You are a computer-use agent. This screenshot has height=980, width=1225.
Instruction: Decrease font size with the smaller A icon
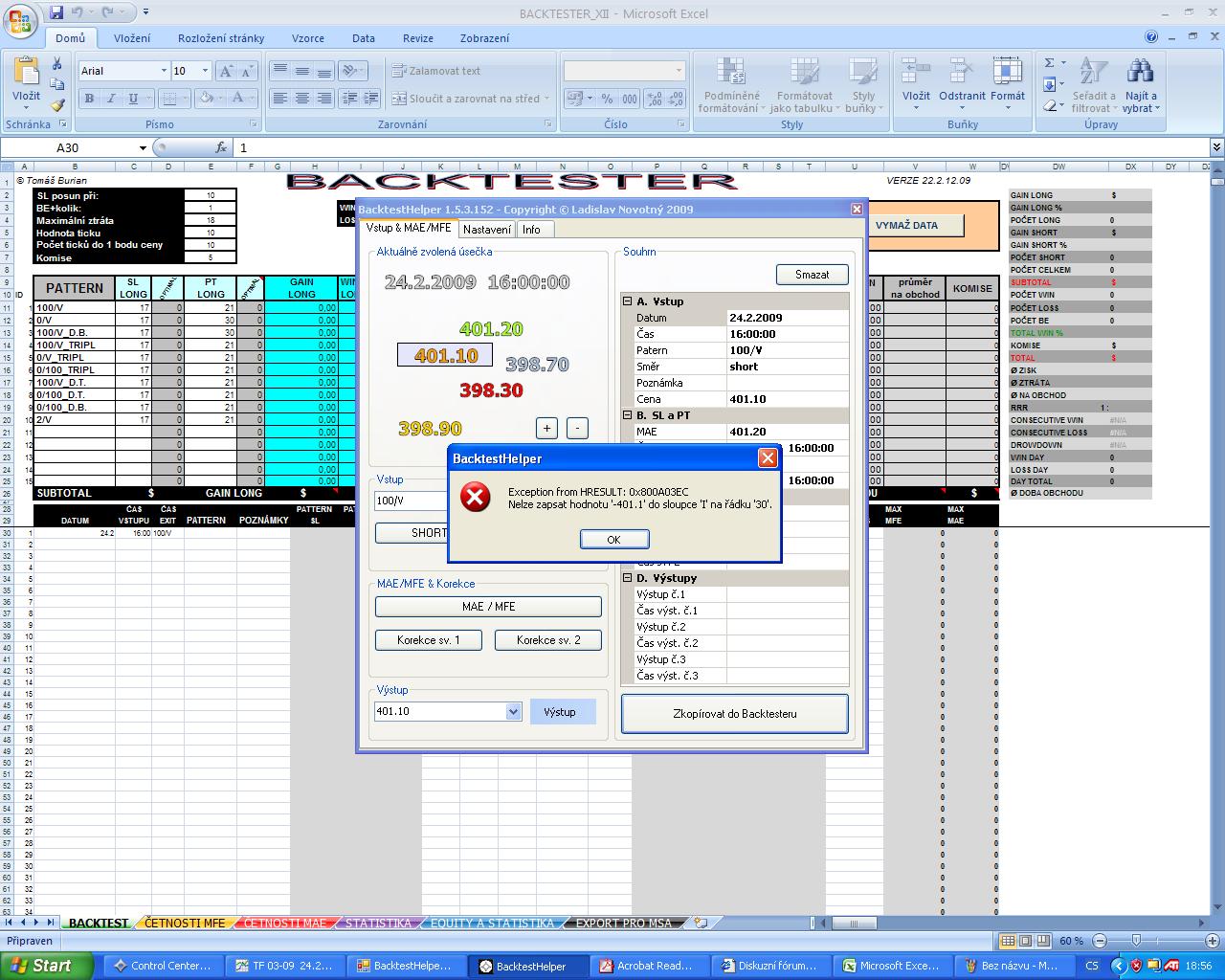[x=247, y=71]
